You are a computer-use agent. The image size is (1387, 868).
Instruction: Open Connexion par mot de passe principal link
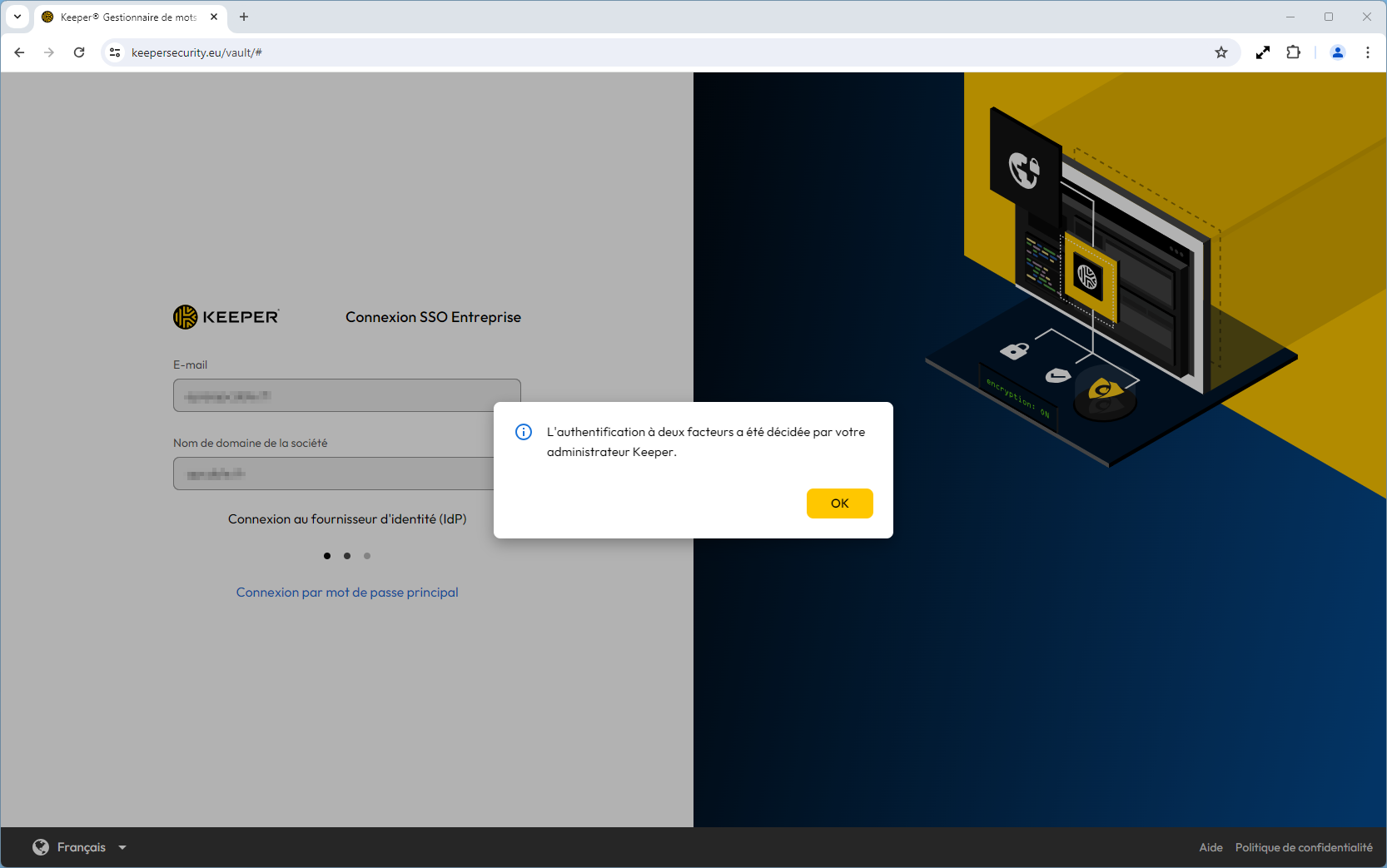coord(347,593)
